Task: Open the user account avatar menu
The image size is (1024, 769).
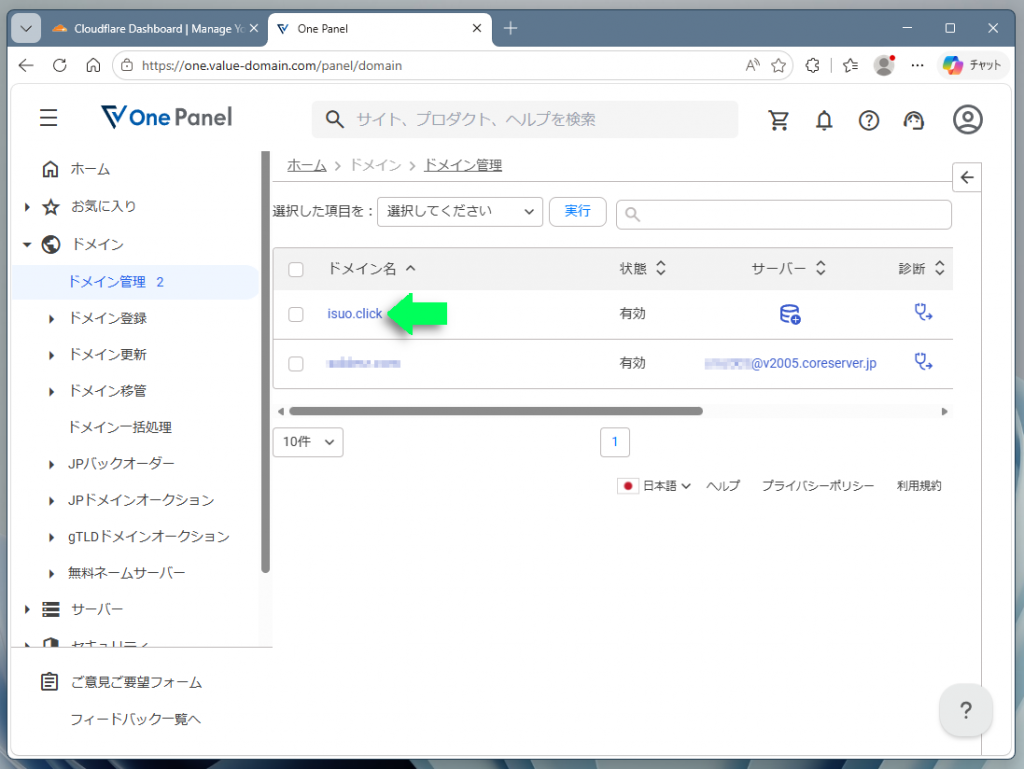Action: click(967, 119)
